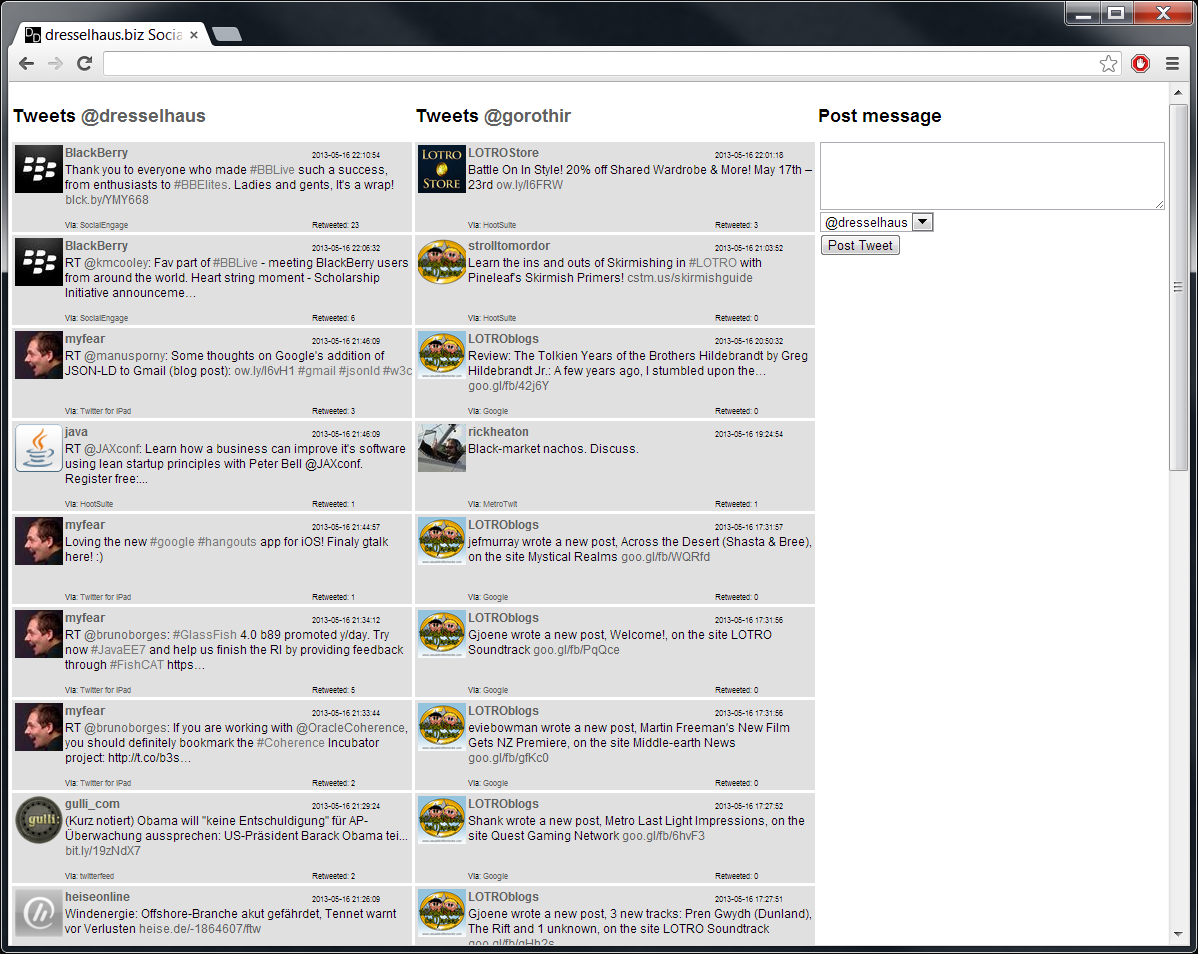The height and width of the screenshot is (954, 1198).
Task: Click the browser forward arrow
Action: 55,63
